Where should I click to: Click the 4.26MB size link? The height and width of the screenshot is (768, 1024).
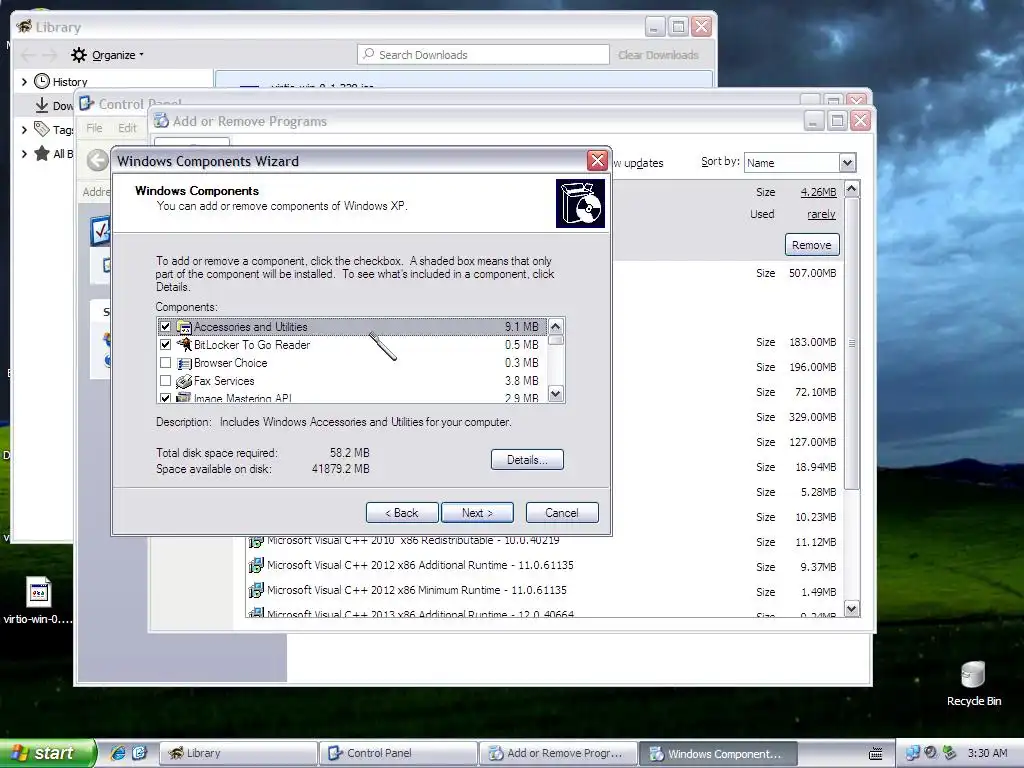818,192
